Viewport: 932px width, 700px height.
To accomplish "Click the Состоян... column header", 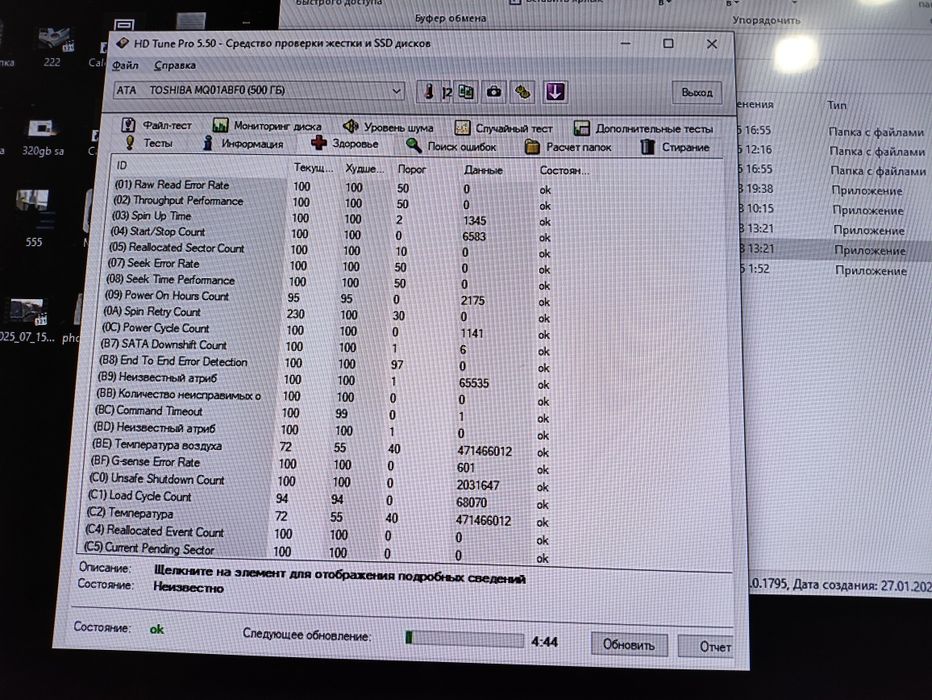I will pyautogui.click(x=564, y=171).
